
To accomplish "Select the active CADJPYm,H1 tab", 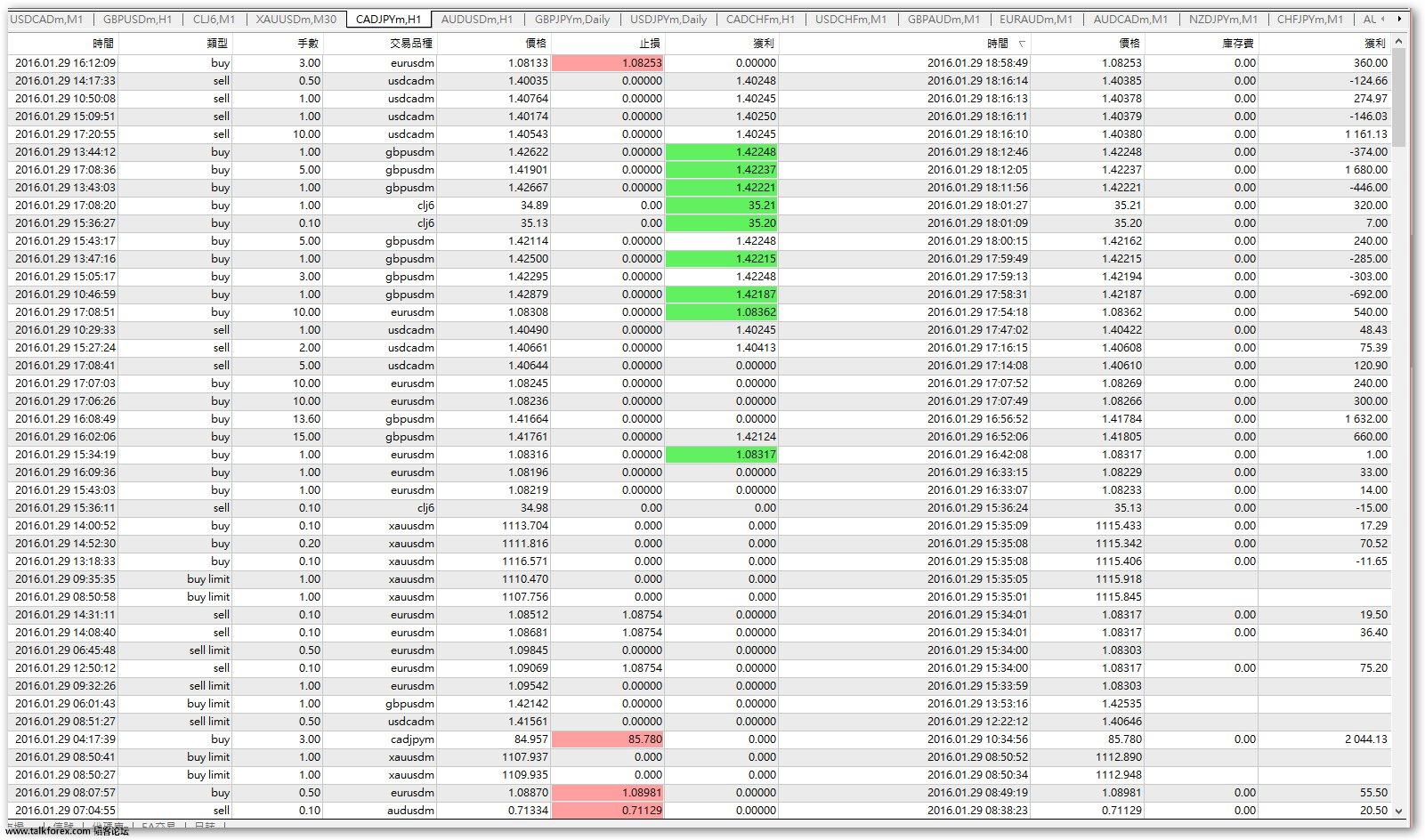I will pyautogui.click(x=388, y=19).
